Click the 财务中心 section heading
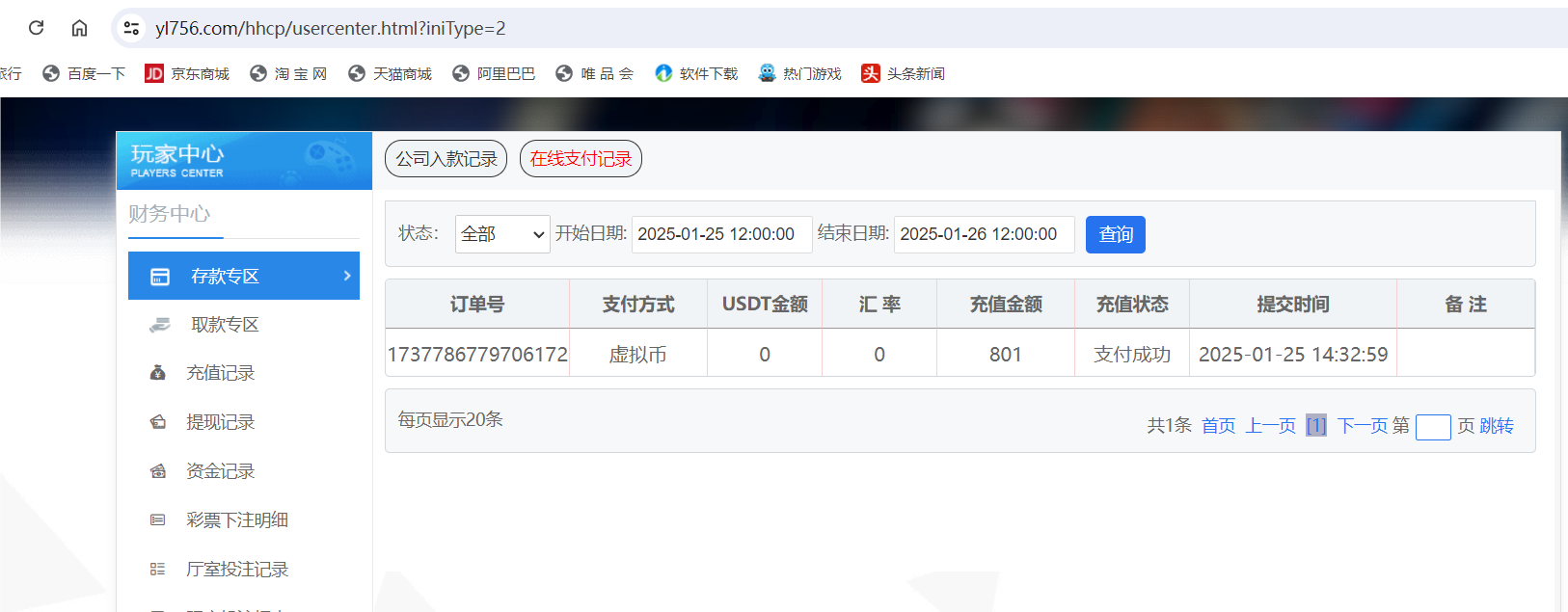This screenshot has height=612, width=1568. [170, 214]
